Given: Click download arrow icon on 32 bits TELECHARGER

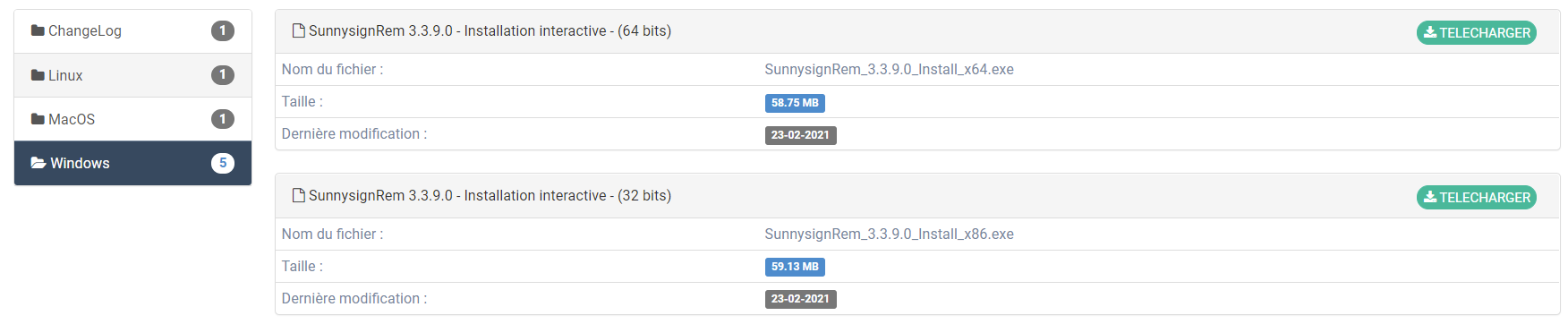Looking at the screenshot, I should tap(1430, 197).
